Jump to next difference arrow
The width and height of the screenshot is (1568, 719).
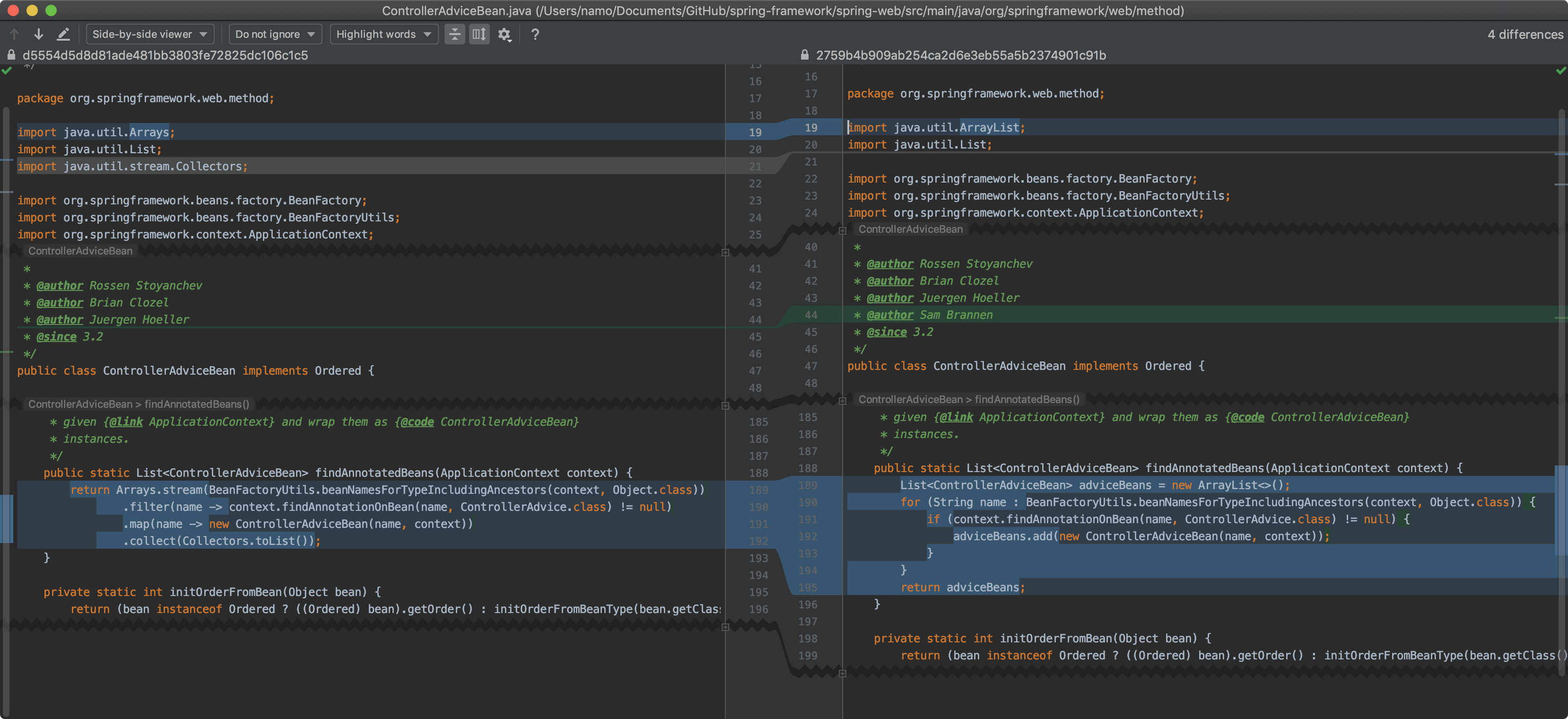click(x=38, y=34)
